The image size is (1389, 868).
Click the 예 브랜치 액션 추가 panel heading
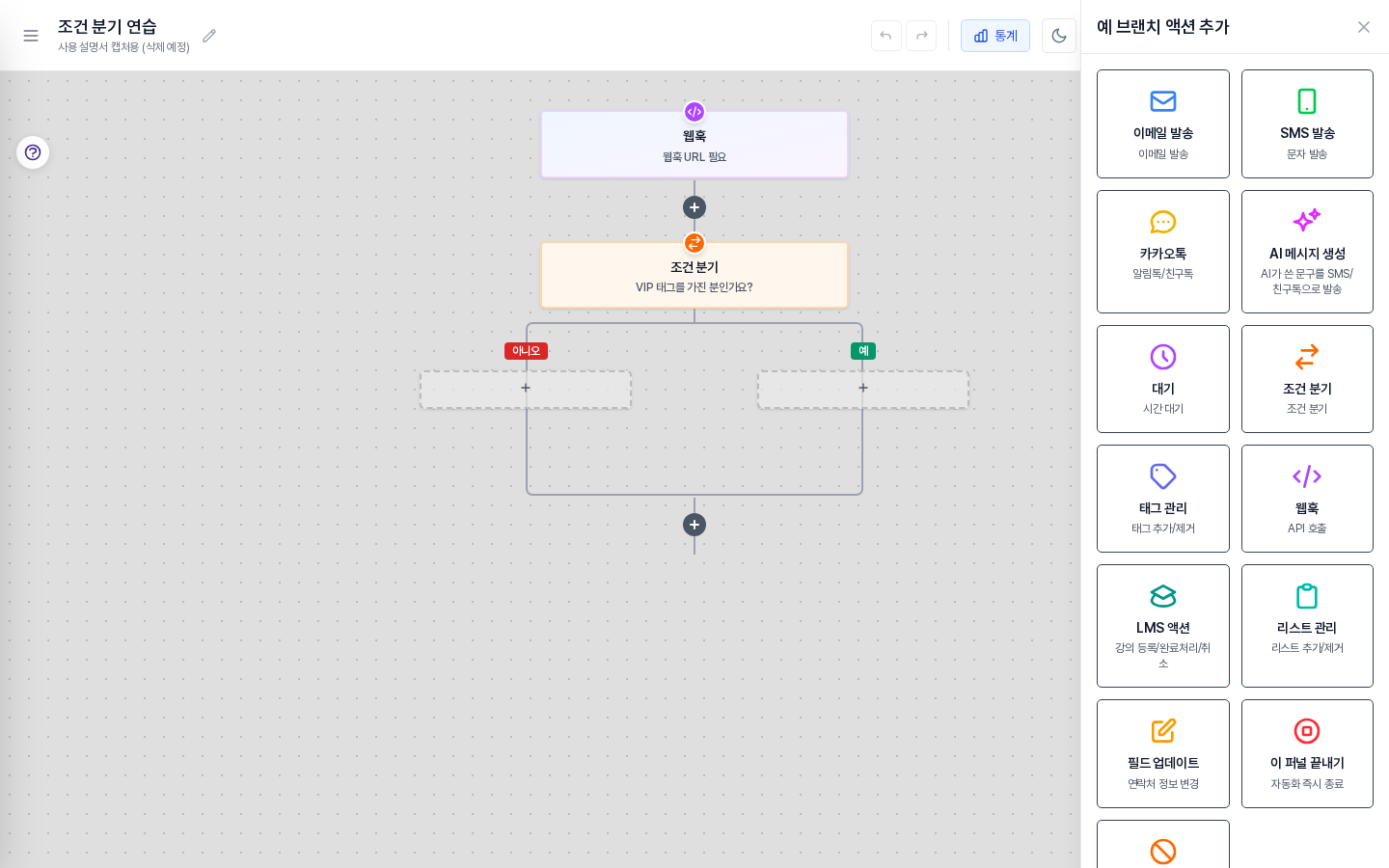pos(1163,27)
